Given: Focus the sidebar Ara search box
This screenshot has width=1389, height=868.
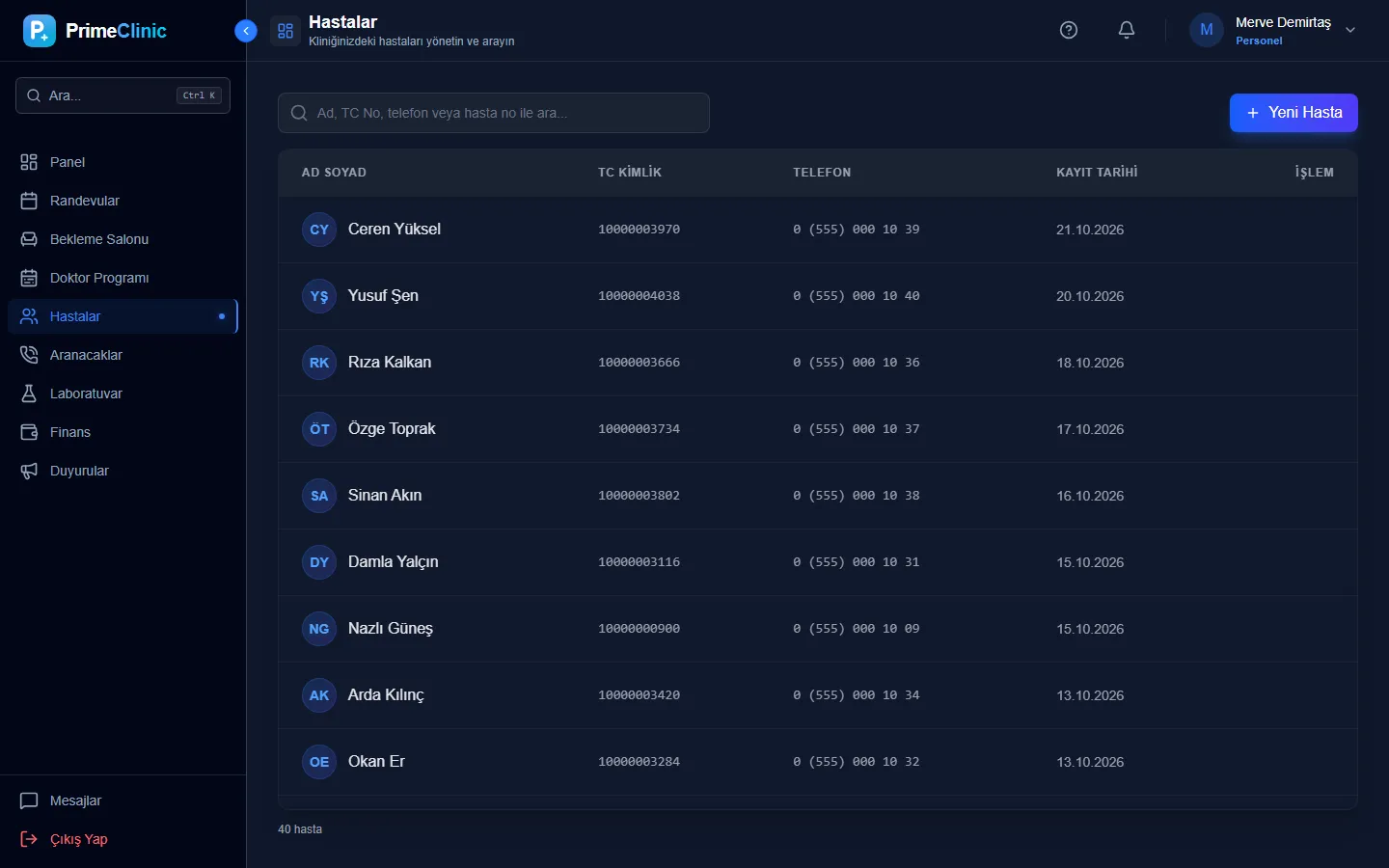Looking at the screenshot, I should tap(123, 95).
